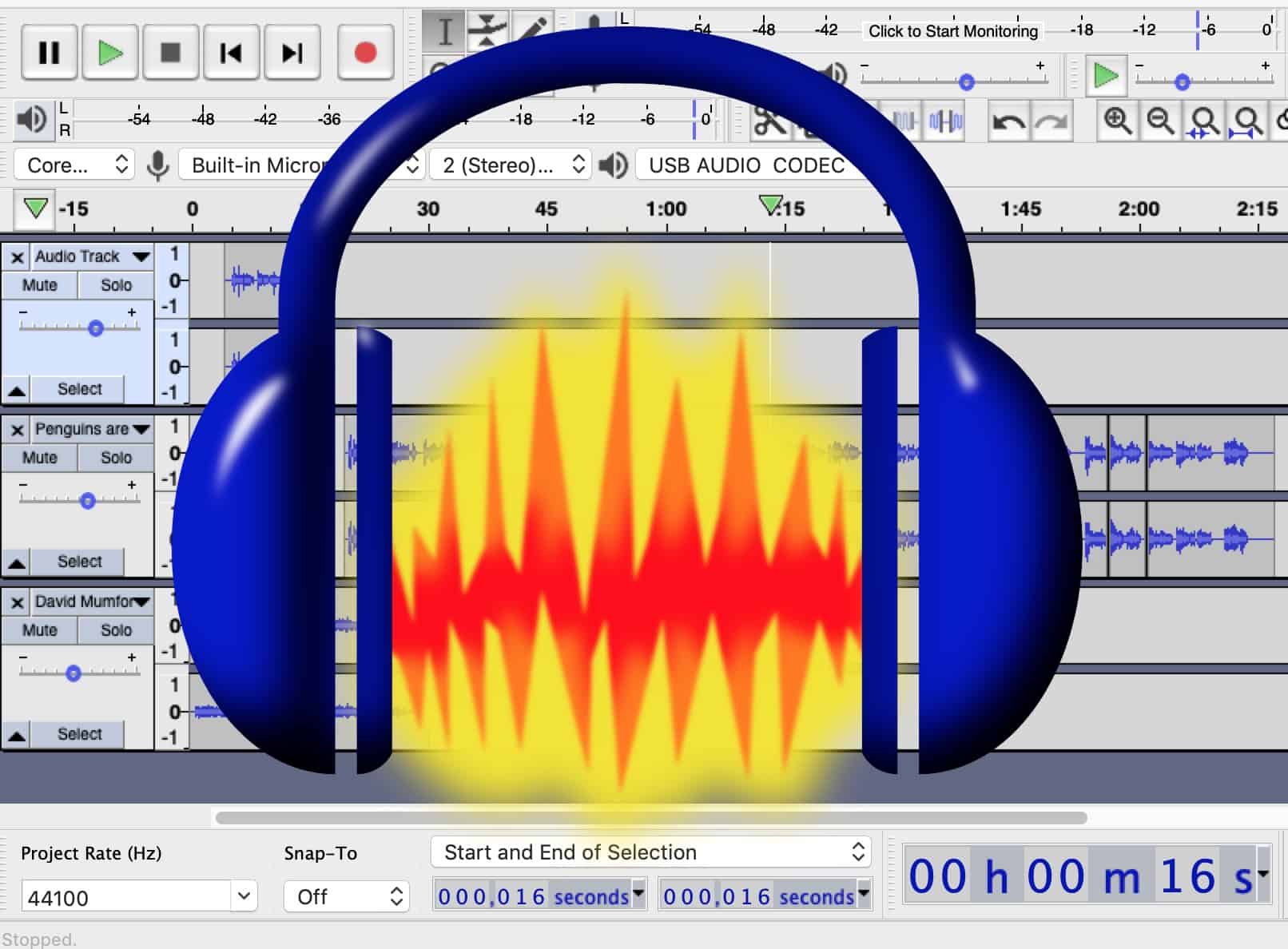Viewport: 1288px width, 949px height.
Task: Open the selection start time format arrow
Action: (x=638, y=892)
